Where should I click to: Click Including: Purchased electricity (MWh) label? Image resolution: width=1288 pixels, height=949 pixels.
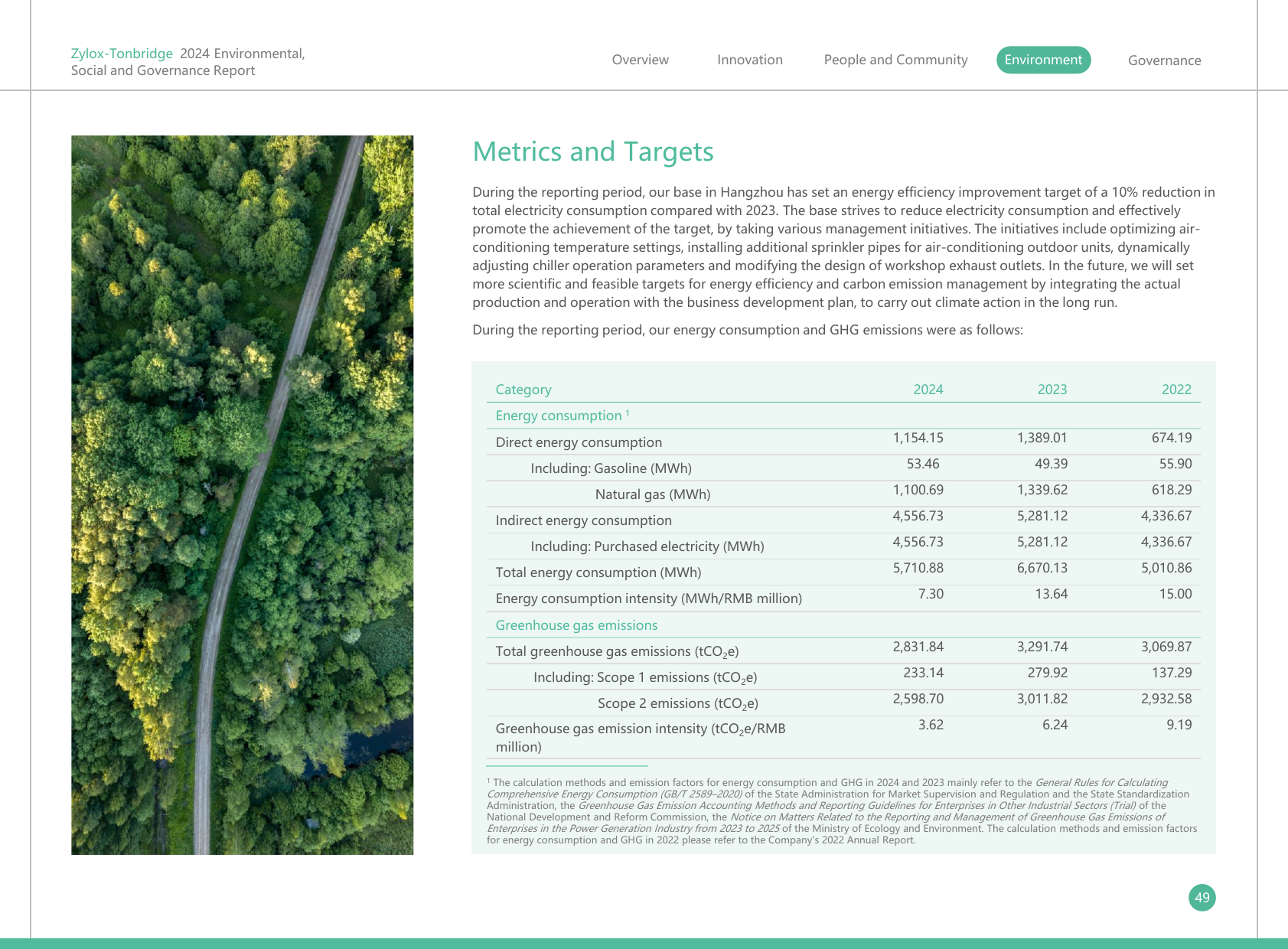[x=647, y=546]
